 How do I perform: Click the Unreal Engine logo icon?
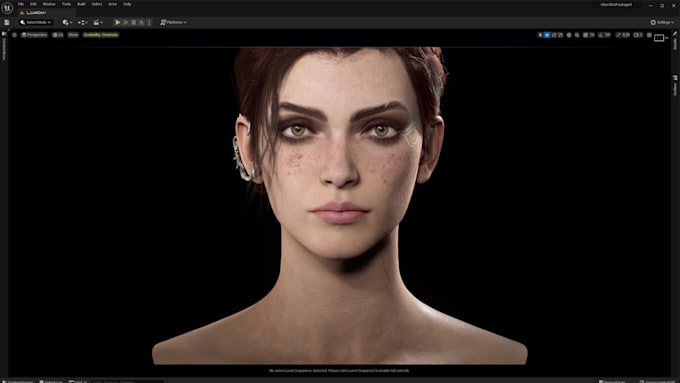7,7
